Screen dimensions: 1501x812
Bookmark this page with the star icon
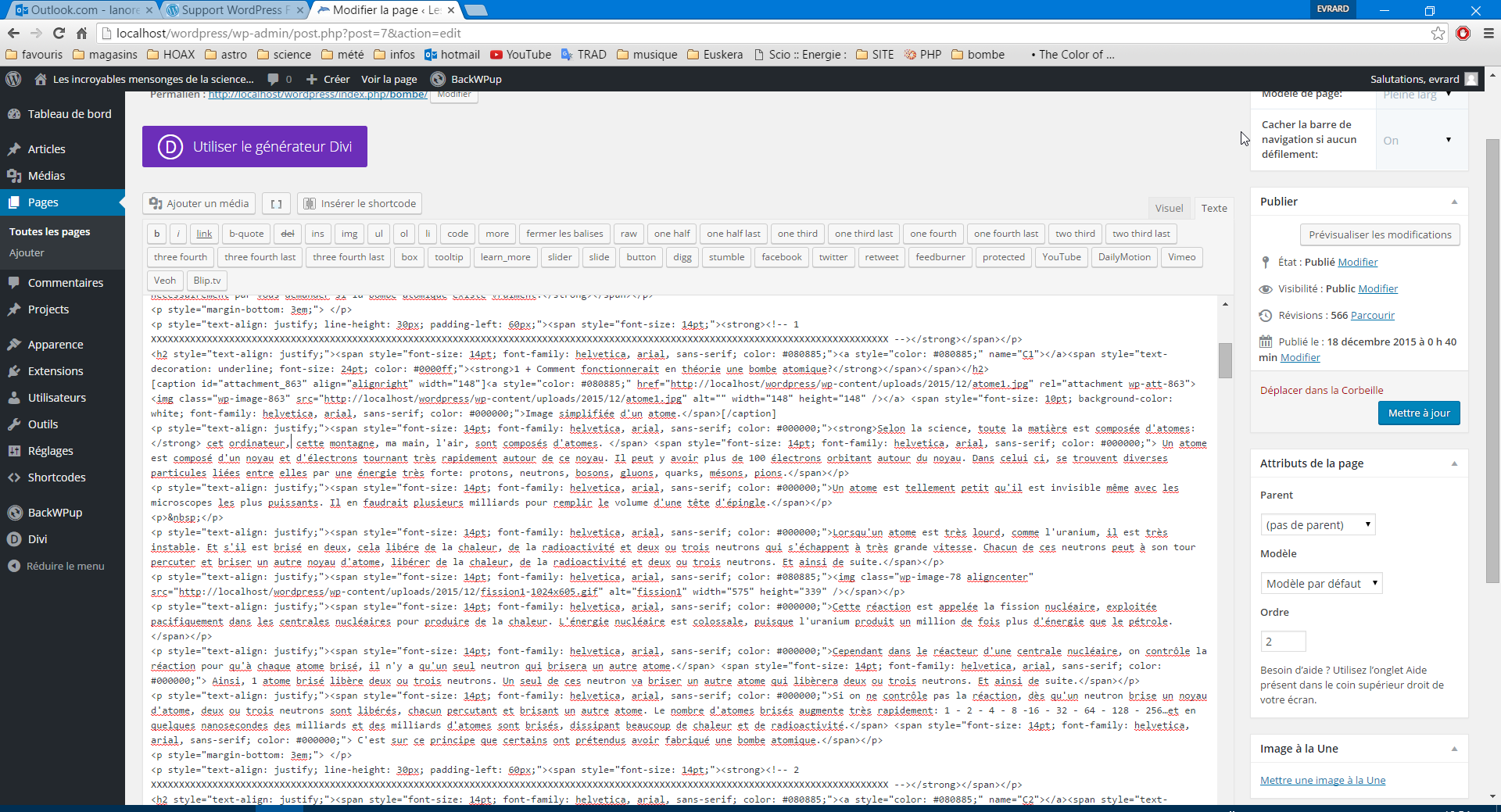(x=1438, y=33)
